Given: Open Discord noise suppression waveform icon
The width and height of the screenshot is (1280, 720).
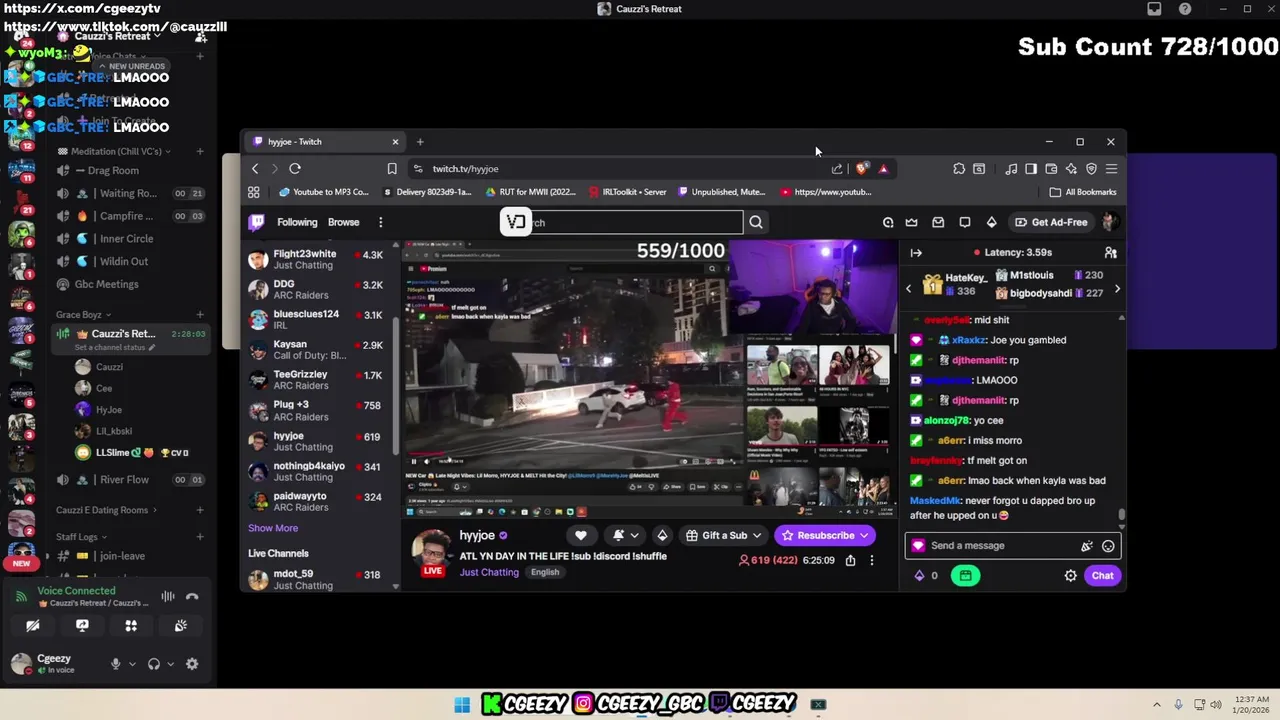Looking at the screenshot, I should (168, 596).
